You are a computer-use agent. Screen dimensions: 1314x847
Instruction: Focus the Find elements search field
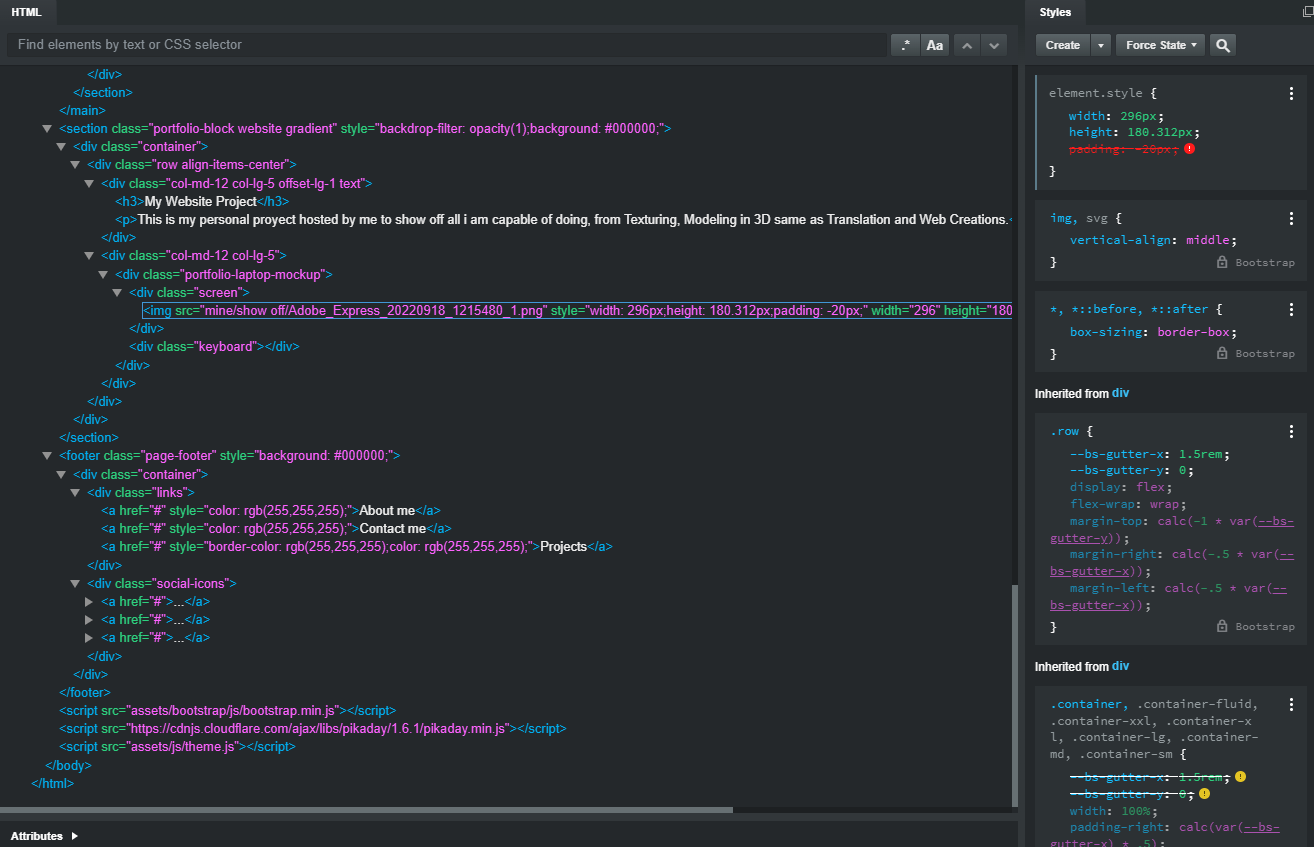click(x=446, y=45)
